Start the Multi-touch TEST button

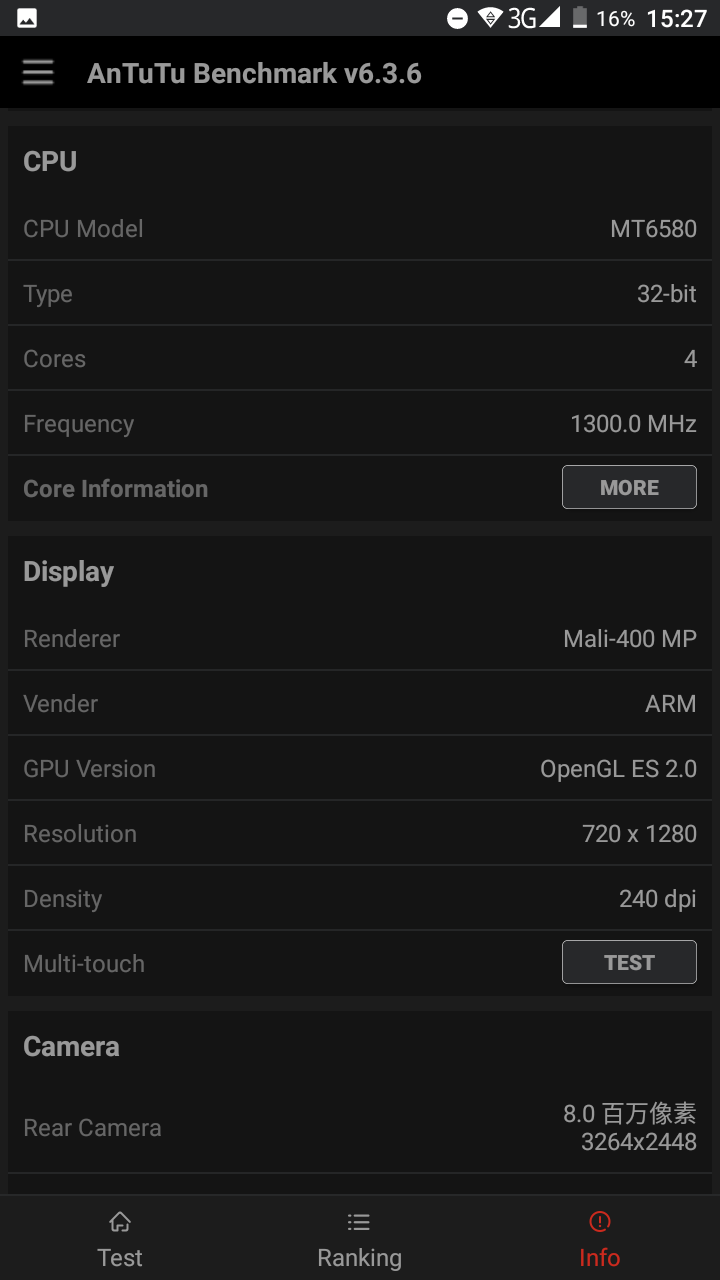pyautogui.click(x=629, y=962)
